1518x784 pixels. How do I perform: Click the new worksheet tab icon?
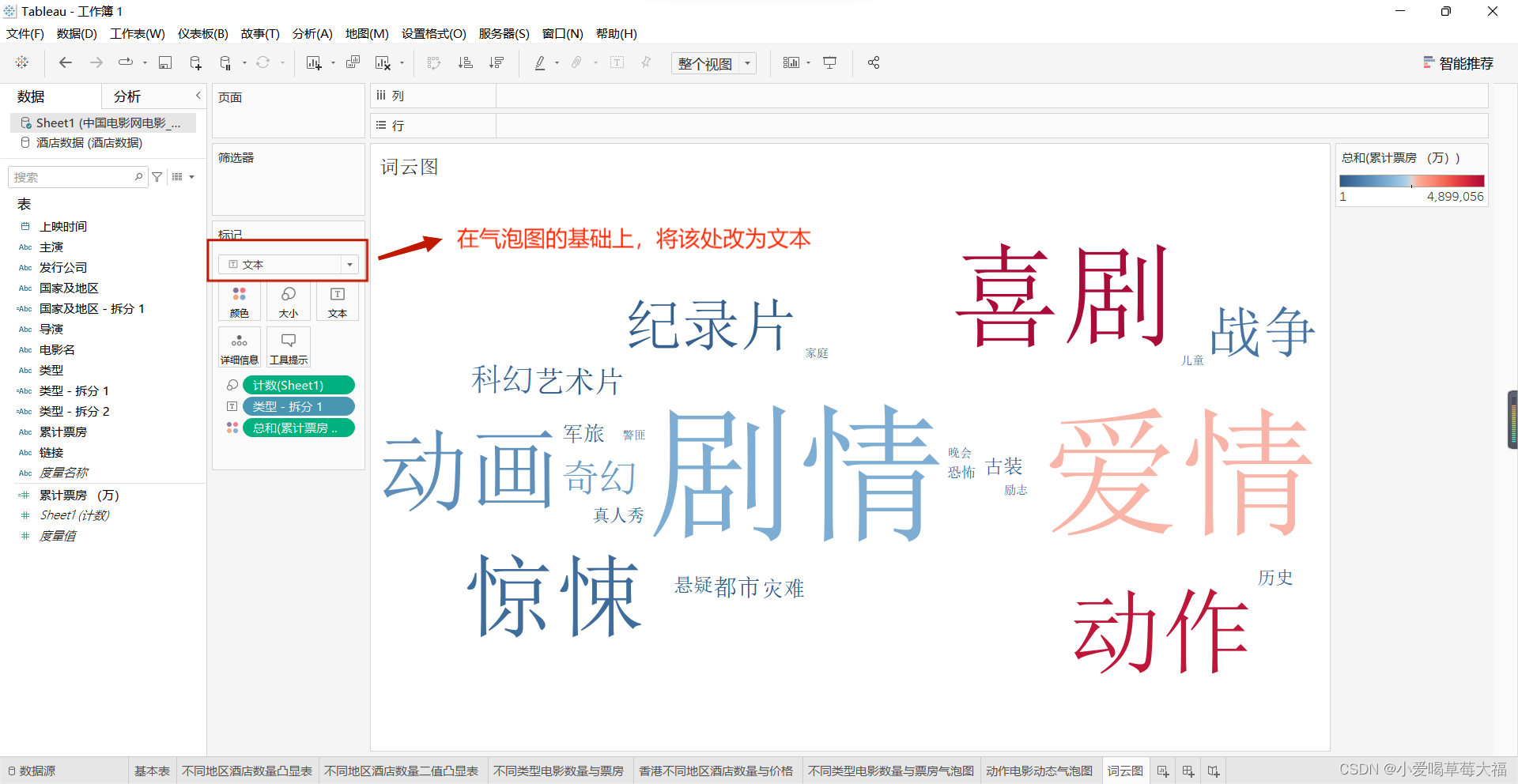1163,771
